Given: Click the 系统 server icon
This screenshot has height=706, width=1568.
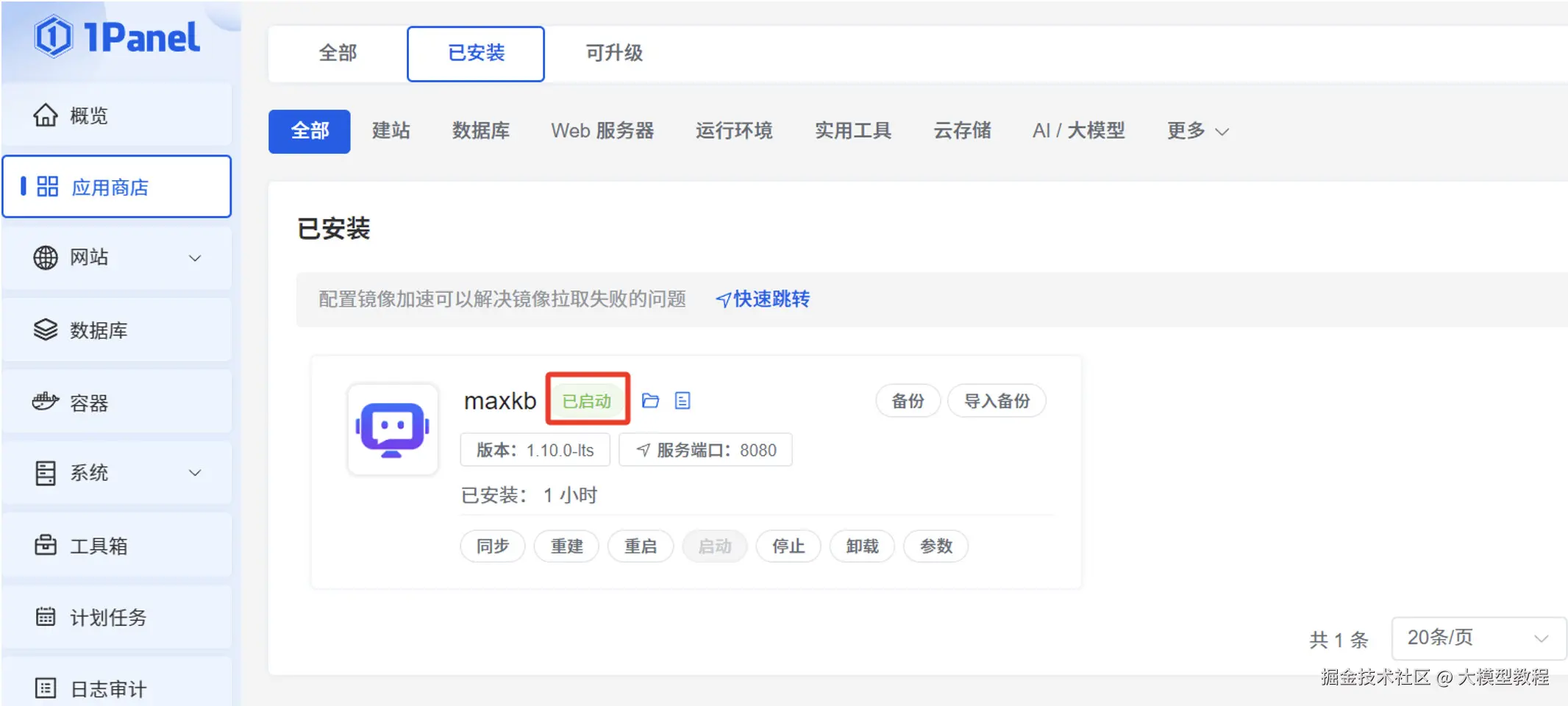Looking at the screenshot, I should [46, 473].
